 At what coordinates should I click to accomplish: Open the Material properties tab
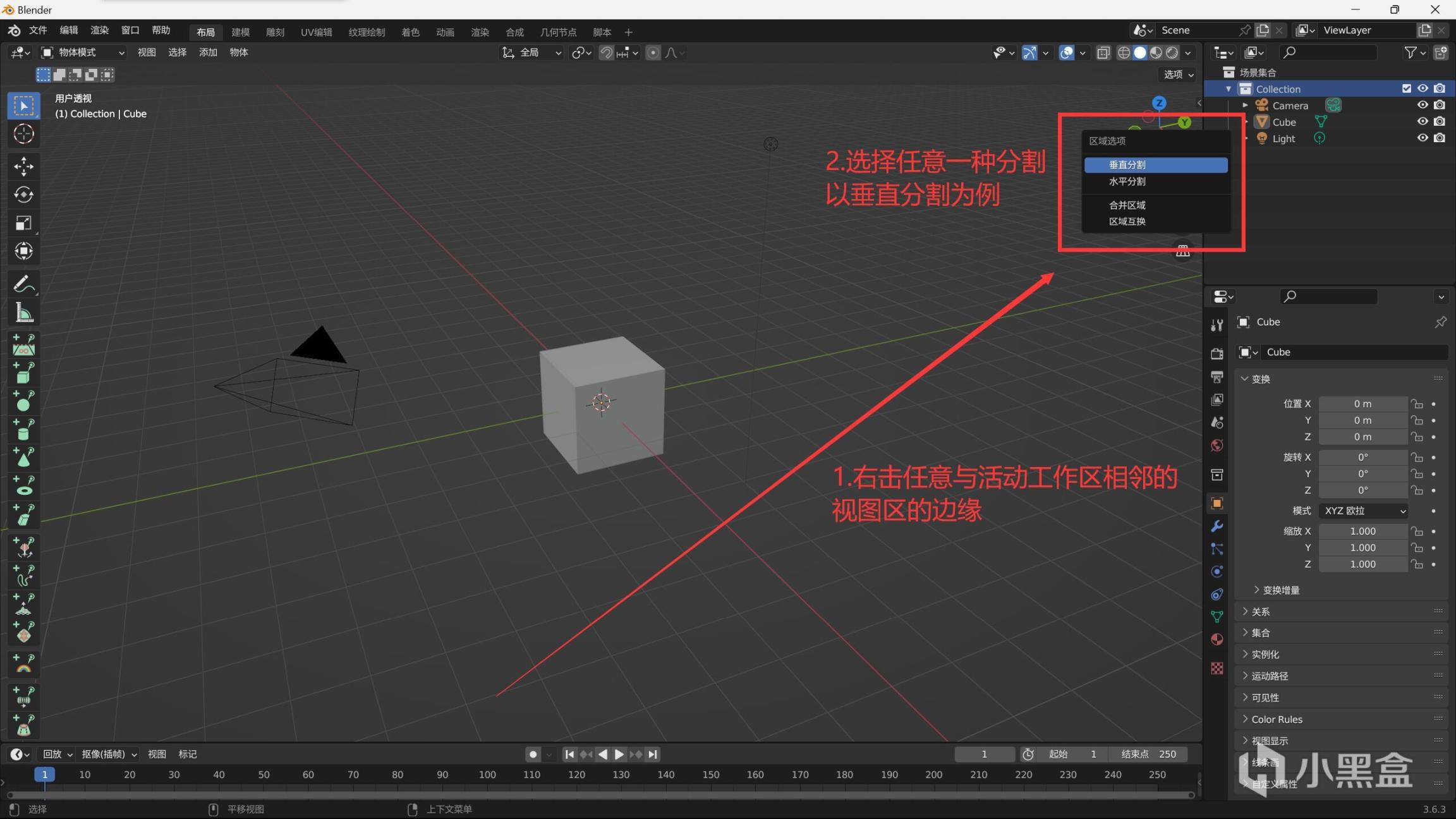click(1216, 640)
